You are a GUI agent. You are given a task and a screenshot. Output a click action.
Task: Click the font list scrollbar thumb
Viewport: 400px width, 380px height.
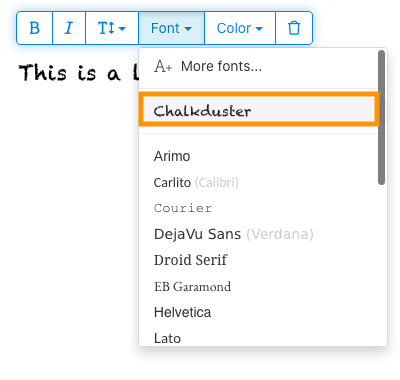382,117
